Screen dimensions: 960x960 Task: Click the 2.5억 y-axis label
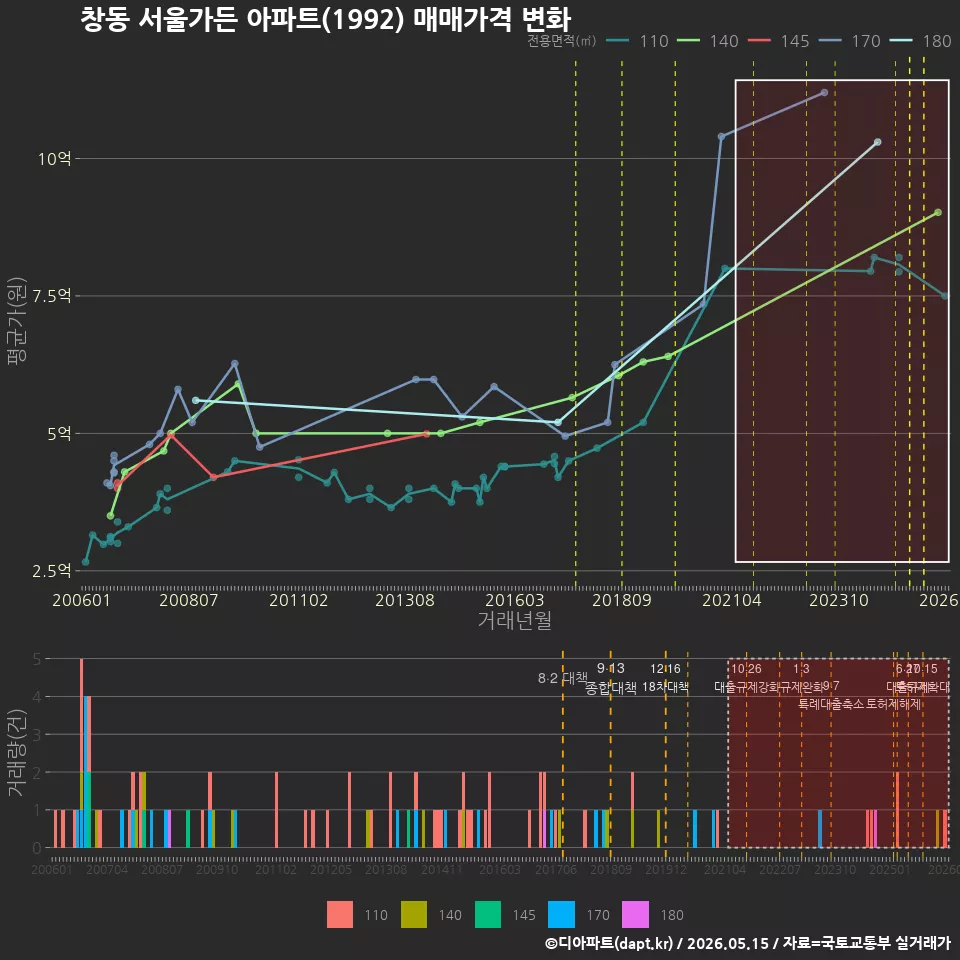(52, 571)
